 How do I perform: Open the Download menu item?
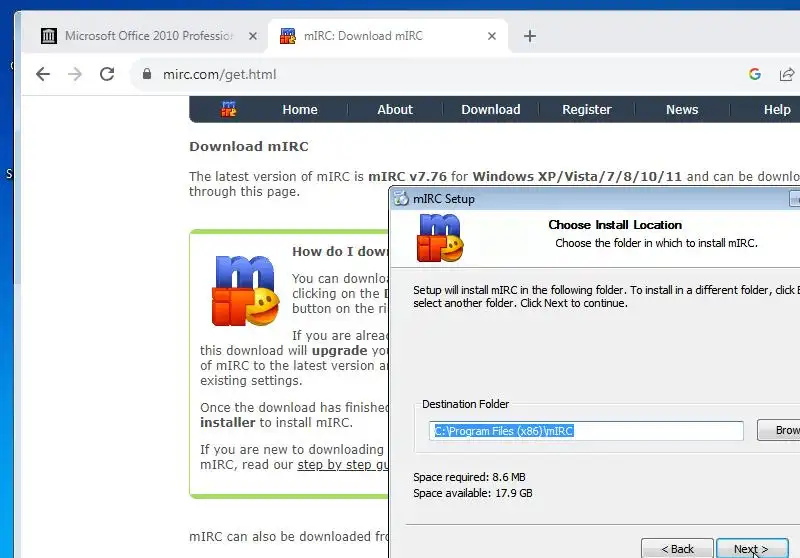[491, 110]
